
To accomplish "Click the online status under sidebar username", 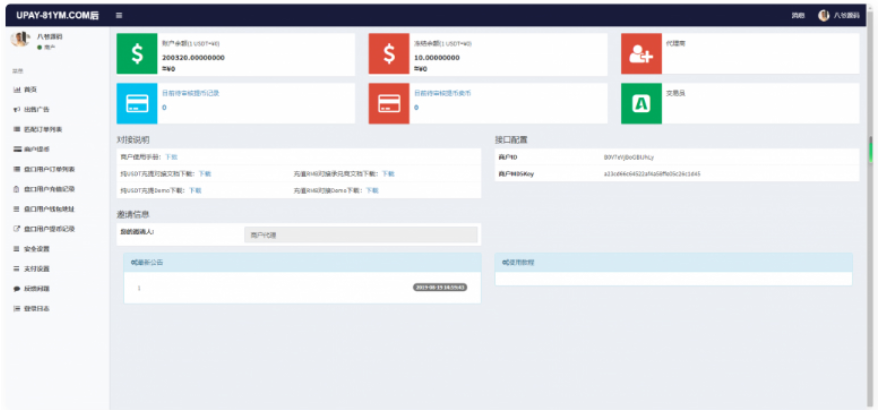I will point(47,47).
